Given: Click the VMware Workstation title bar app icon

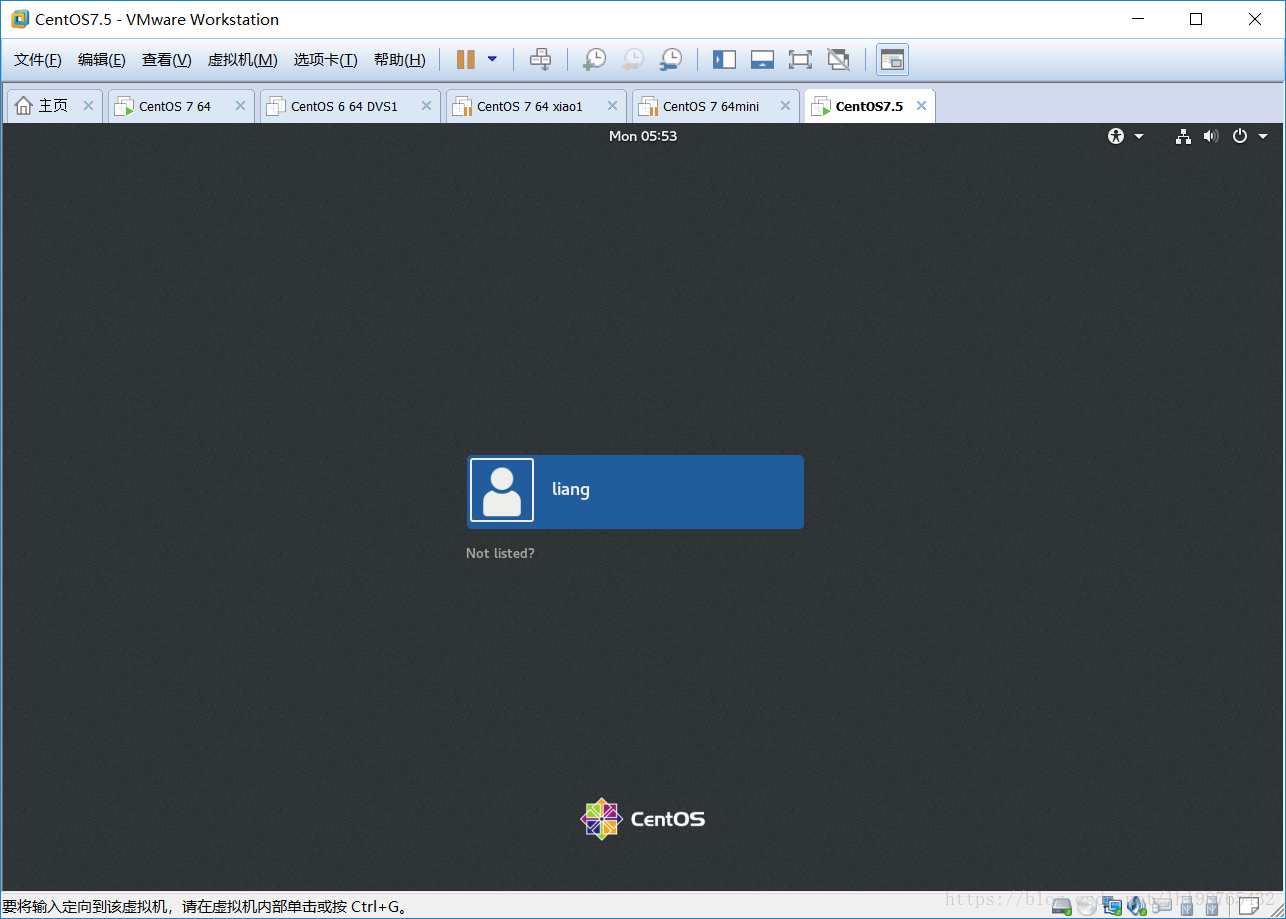Looking at the screenshot, I should tap(20, 19).
